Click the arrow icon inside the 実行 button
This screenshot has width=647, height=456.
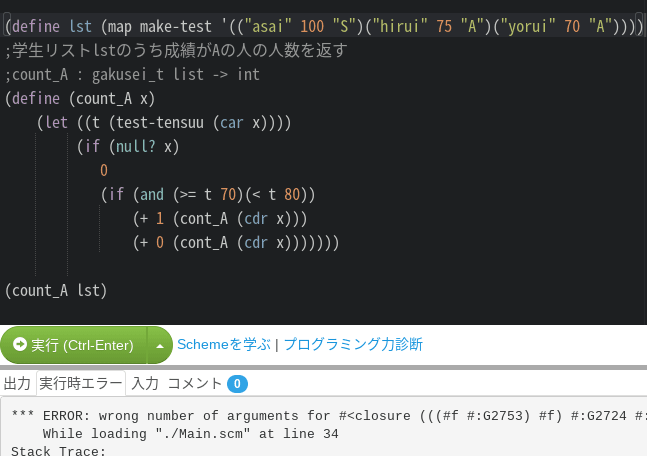(19, 344)
